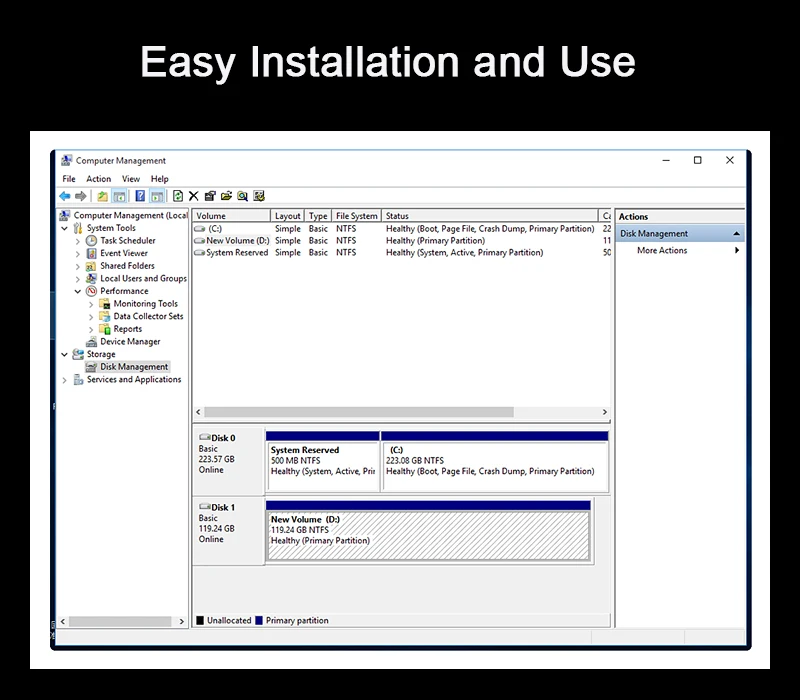Click the Monitoring Tools icon

[105, 304]
